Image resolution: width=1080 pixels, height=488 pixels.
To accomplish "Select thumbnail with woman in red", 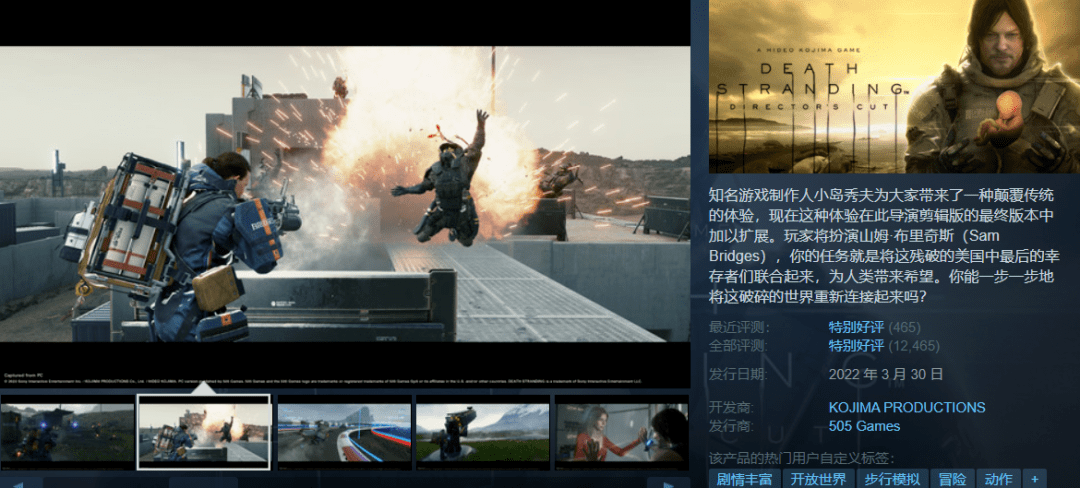I will coord(622,432).
